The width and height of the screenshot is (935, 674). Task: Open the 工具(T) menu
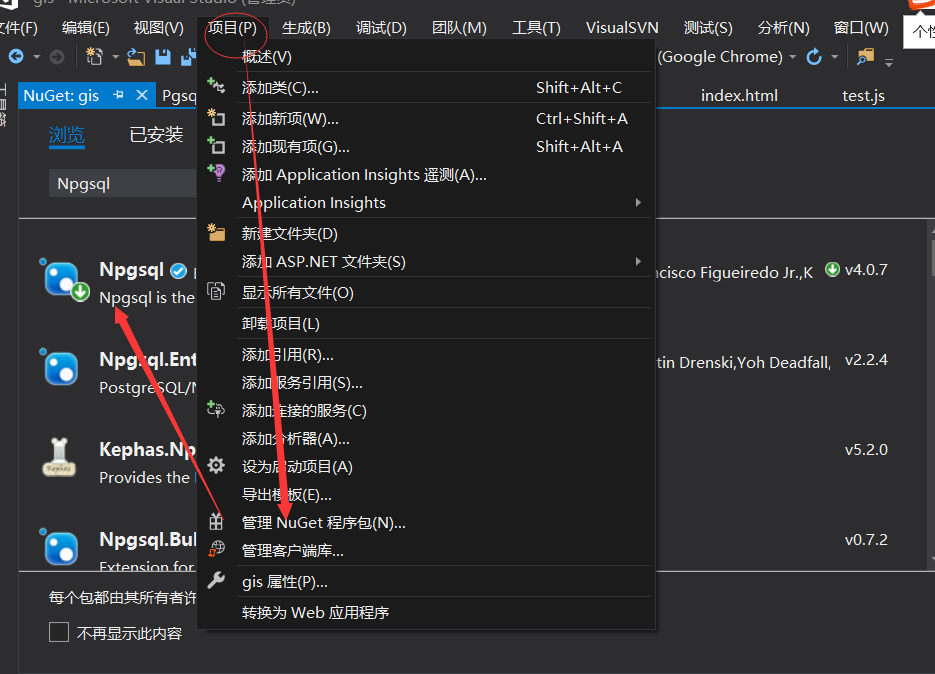536,28
